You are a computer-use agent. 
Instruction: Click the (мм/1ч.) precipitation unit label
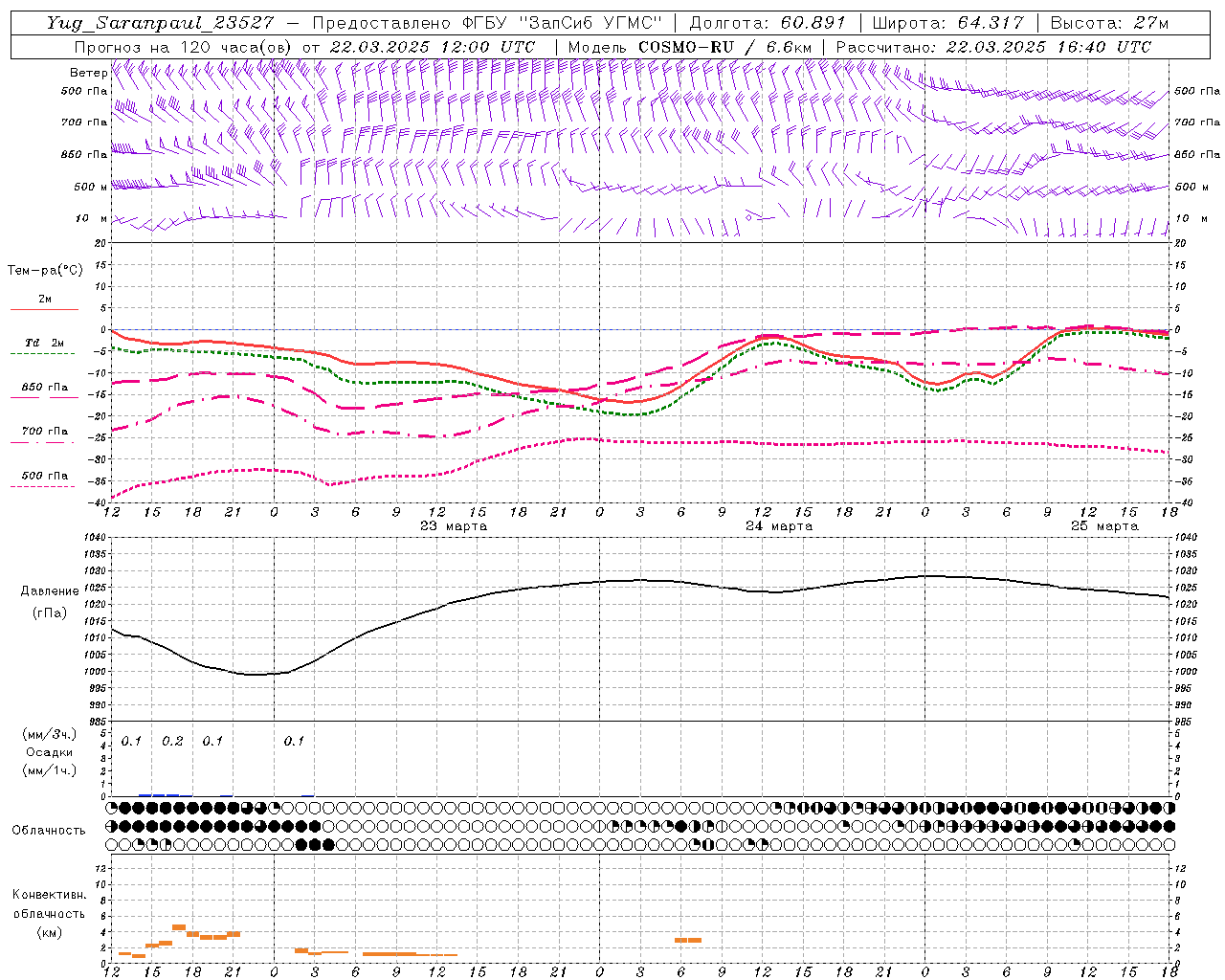coord(48,770)
